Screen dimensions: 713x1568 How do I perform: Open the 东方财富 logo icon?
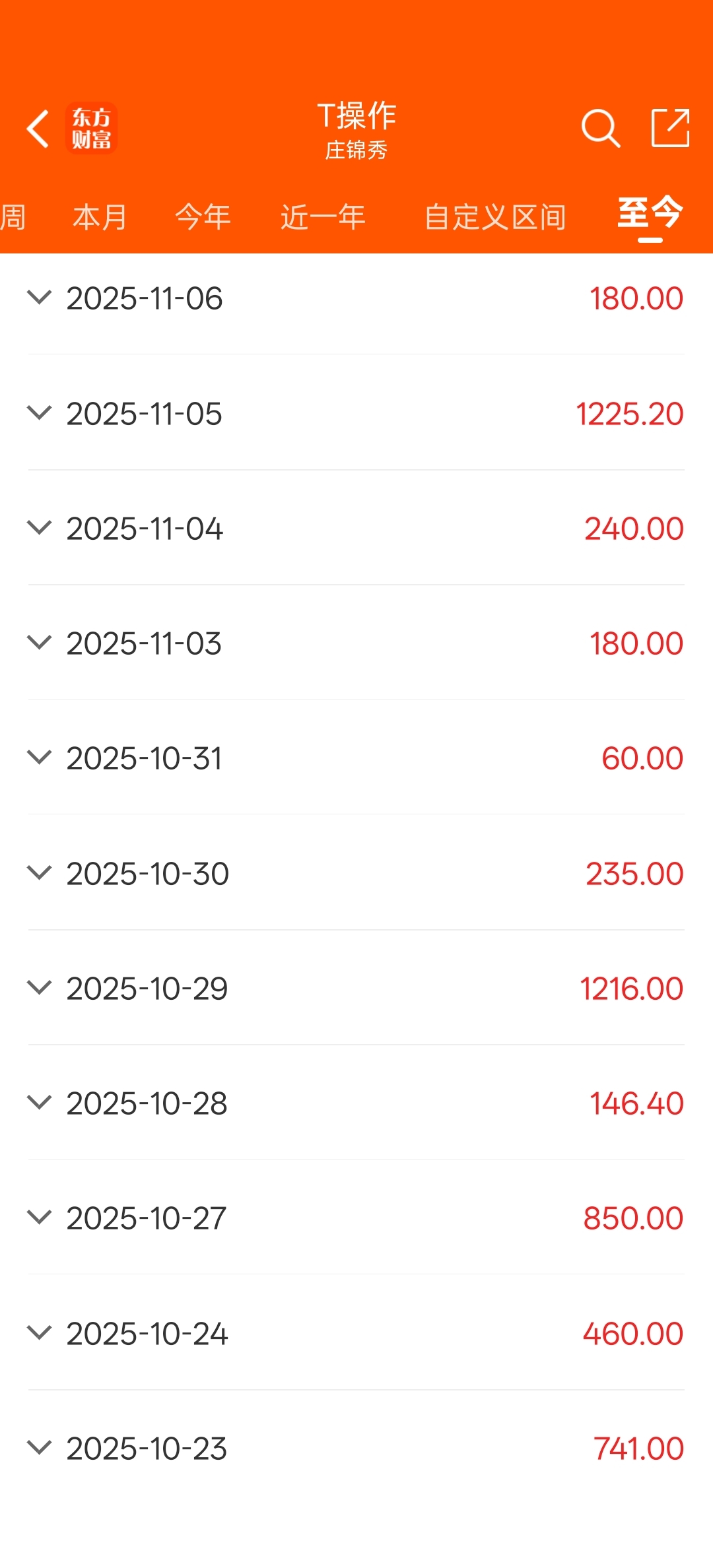(x=91, y=128)
